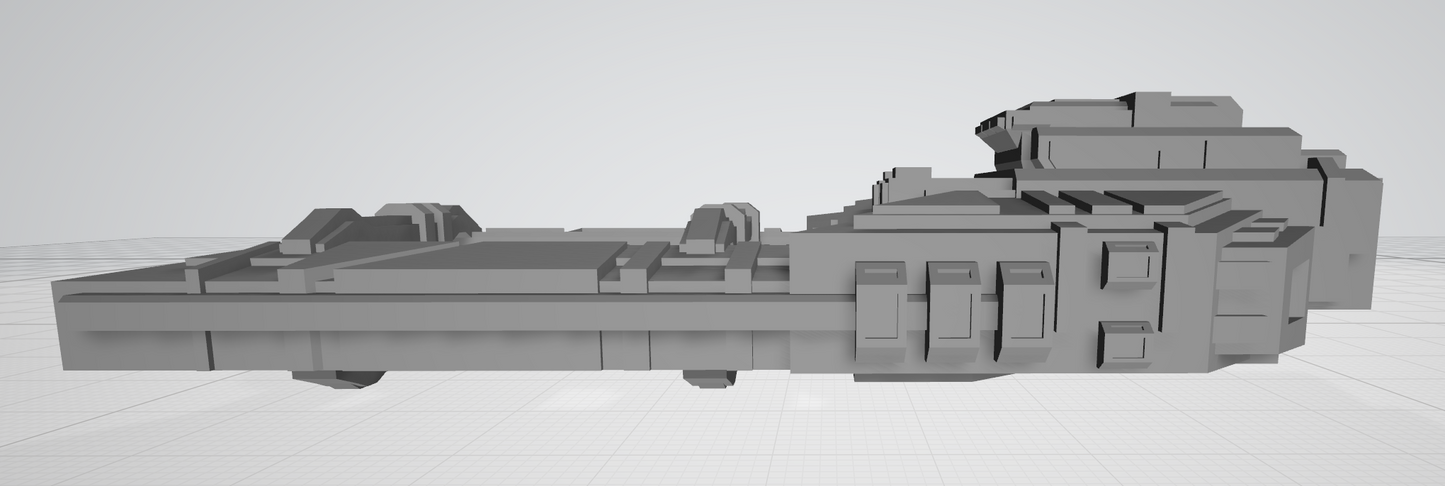Select the long block below the bridge top
Viewport: 1445px width, 486px height.
[x=1165, y=148]
